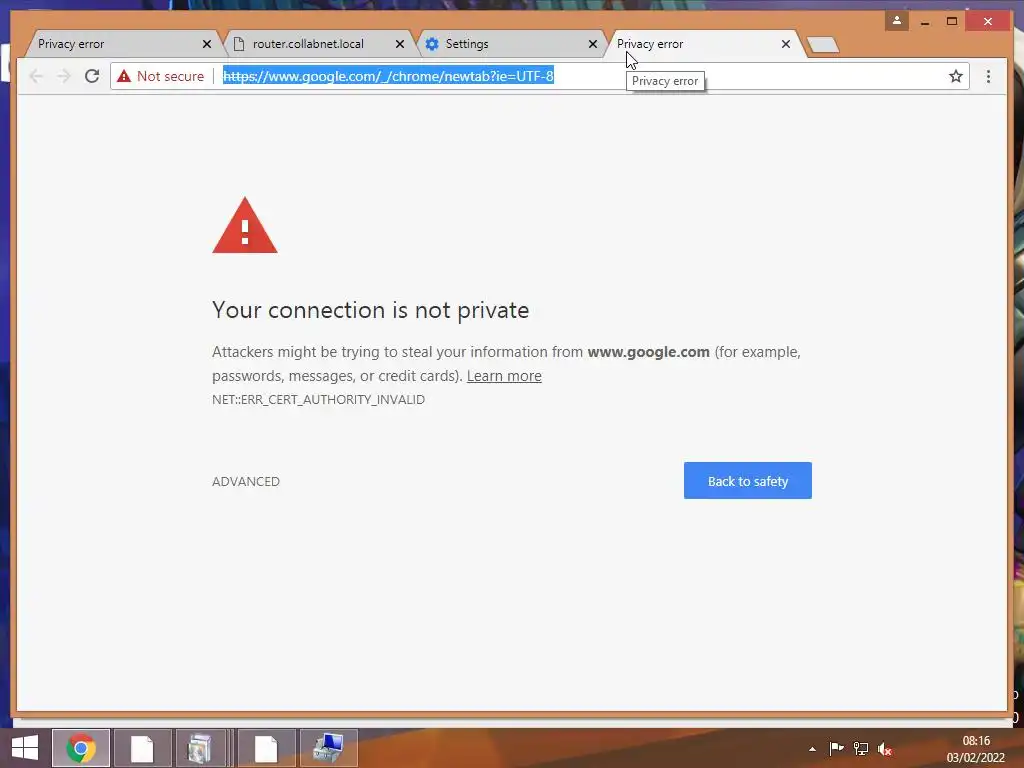Close the router.collabnet.local tab

coord(400,44)
